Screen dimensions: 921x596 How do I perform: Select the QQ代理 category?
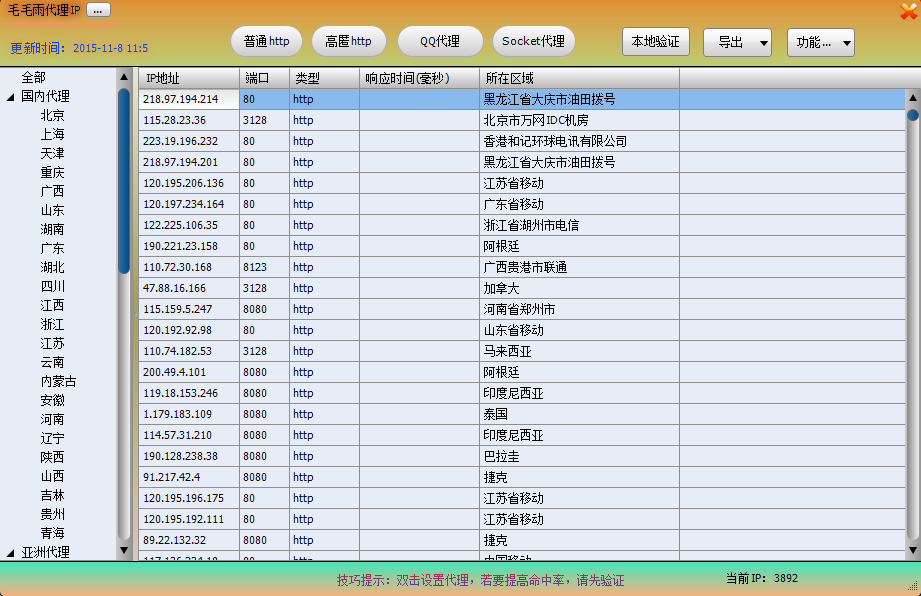[x=439, y=41]
